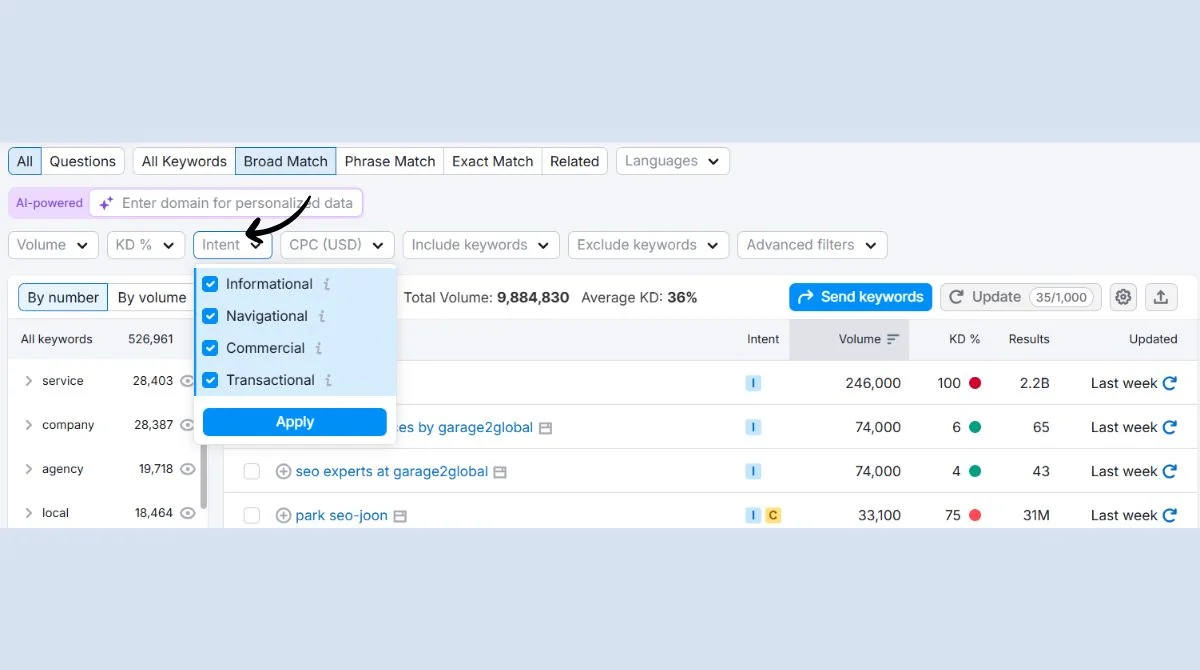Refresh the park seo-joon row
This screenshot has width=1200, height=670.
[1170, 515]
